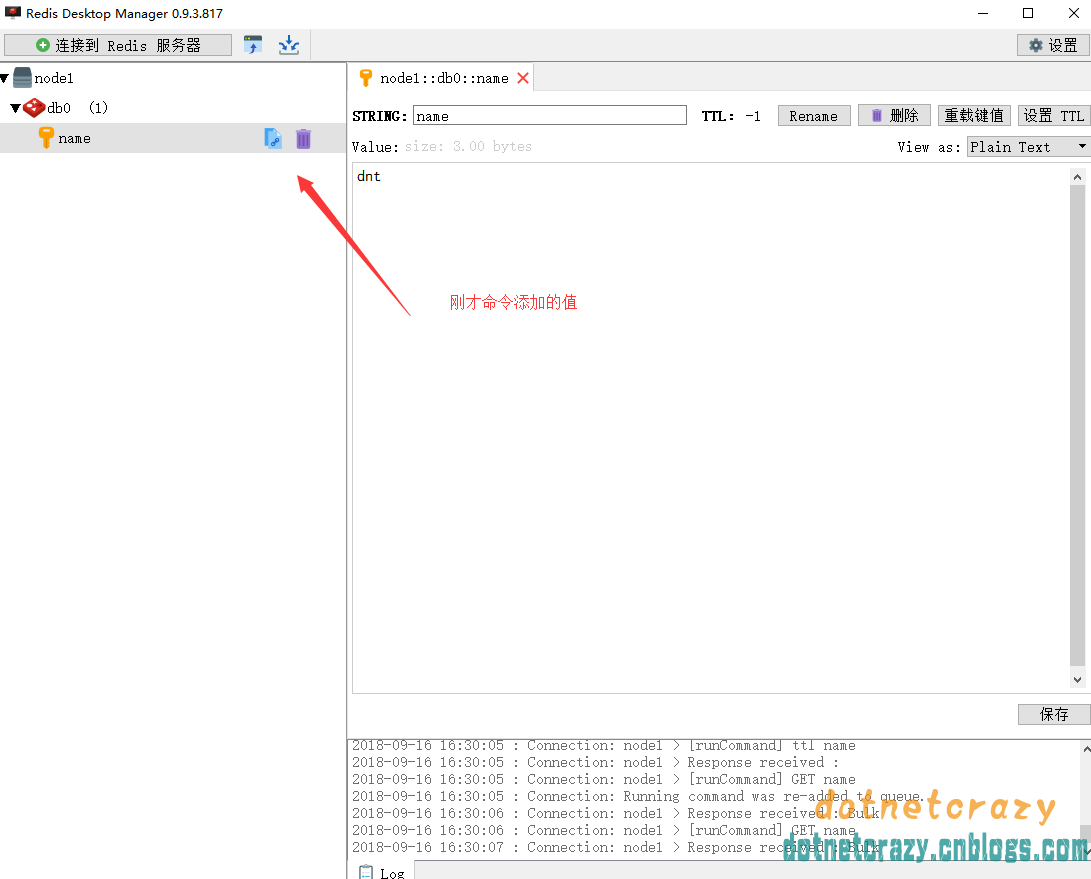Open the Log tab
Image resolution: width=1091 pixels, height=879 pixels.
click(381, 871)
